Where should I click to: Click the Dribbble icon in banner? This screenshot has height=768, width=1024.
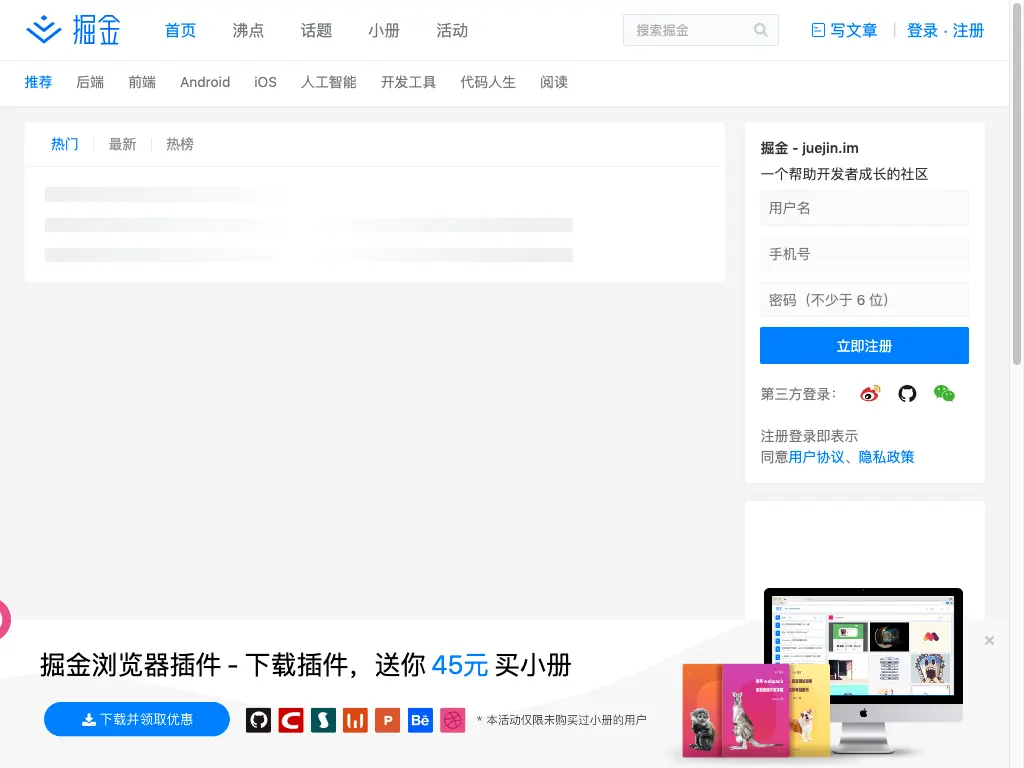(x=453, y=720)
